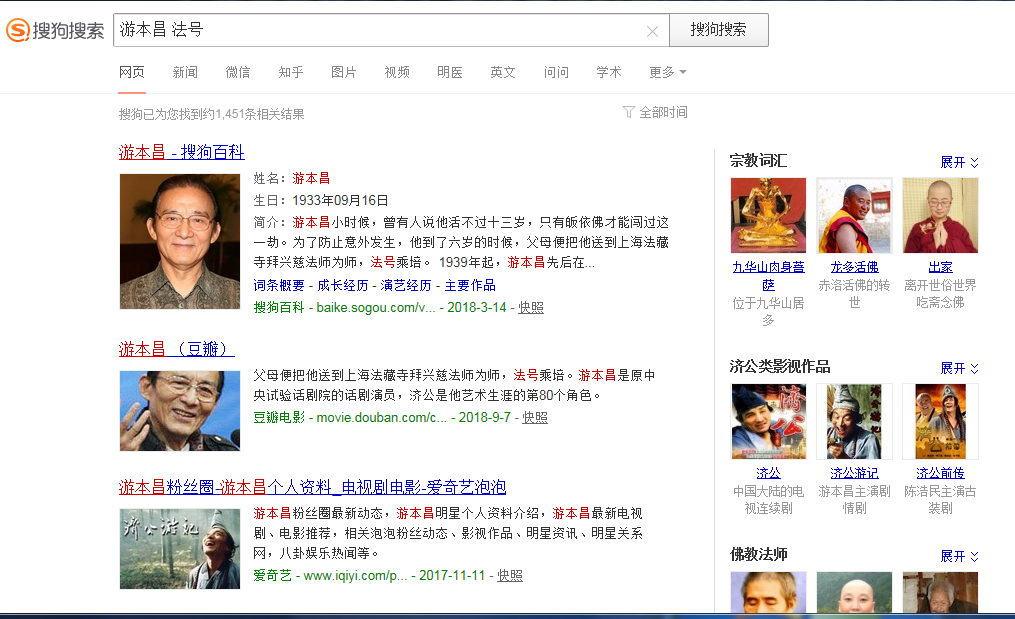Open the 明医 tab
The width and height of the screenshot is (1015, 619).
[x=450, y=72]
